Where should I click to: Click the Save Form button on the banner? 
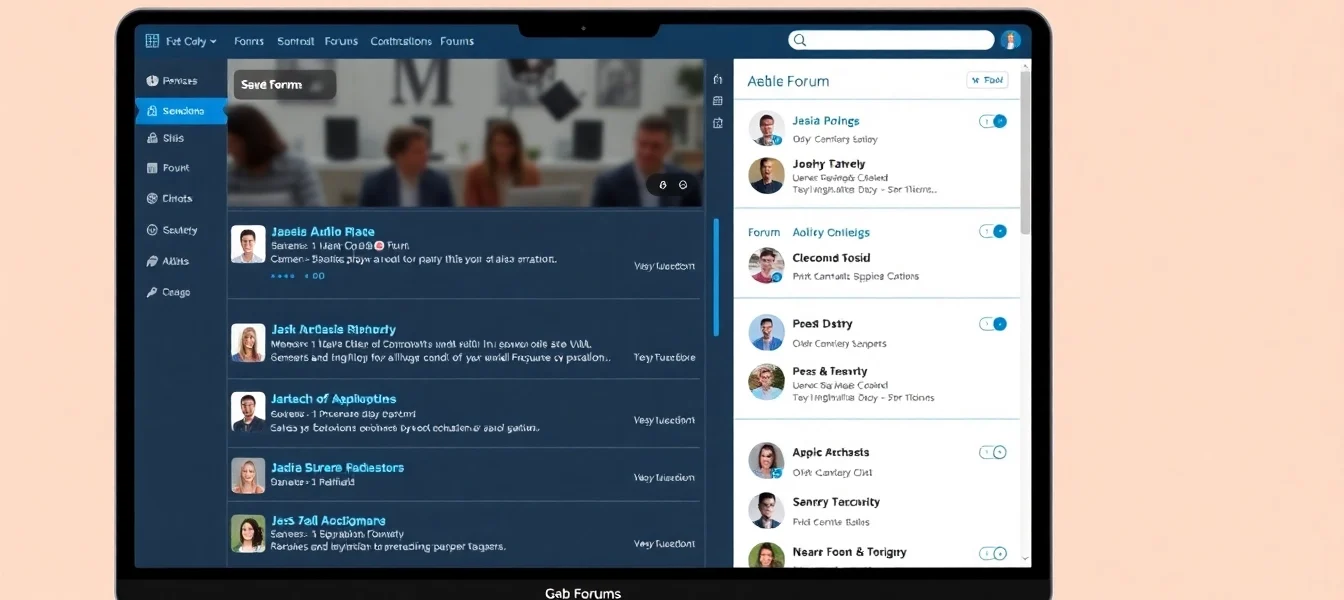[x=285, y=85]
